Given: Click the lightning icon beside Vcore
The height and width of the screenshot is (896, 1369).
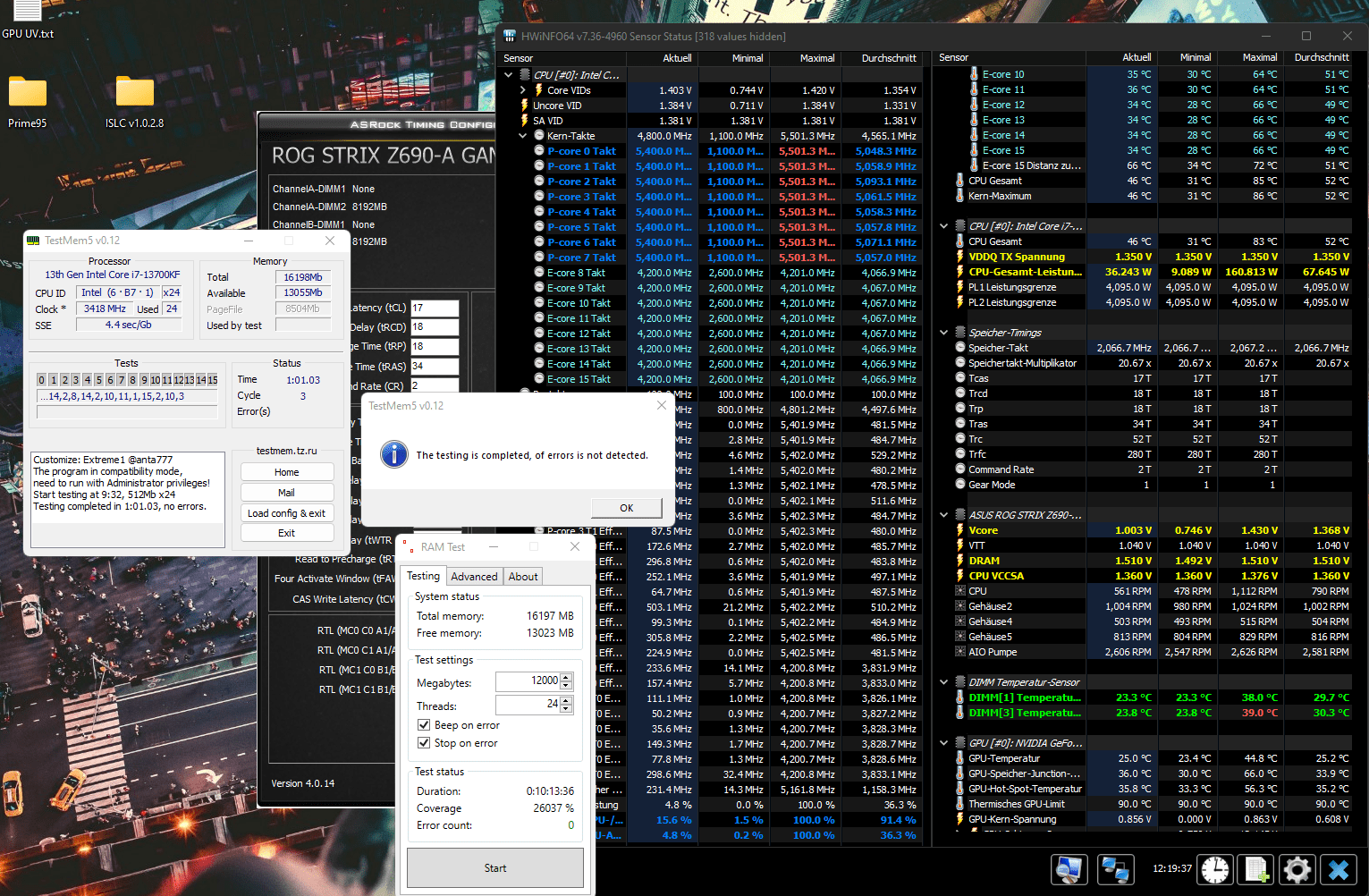Looking at the screenshot, I should coord(960,530).
